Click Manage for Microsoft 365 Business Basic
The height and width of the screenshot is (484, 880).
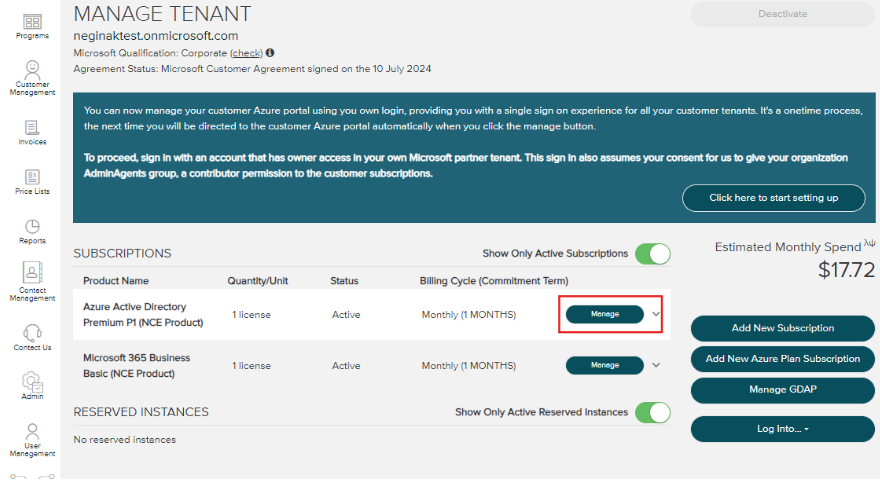tap(604, 366)
